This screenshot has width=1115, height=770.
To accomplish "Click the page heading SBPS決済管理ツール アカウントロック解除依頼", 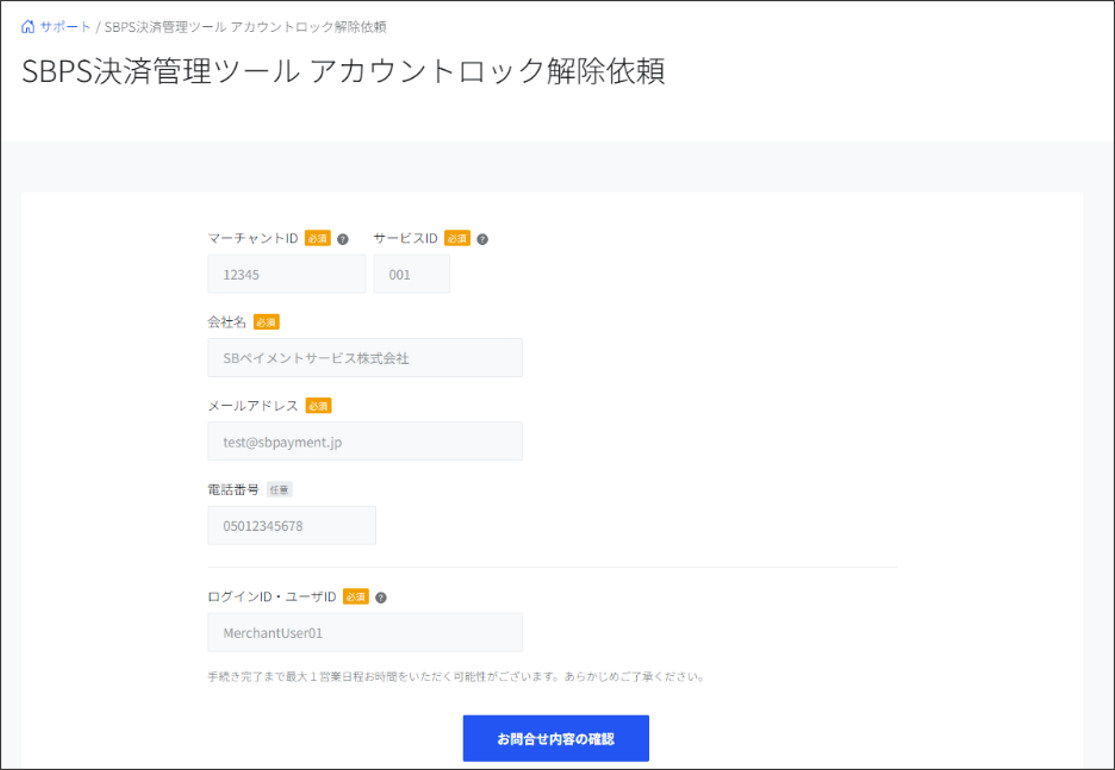I will [343, 72].
